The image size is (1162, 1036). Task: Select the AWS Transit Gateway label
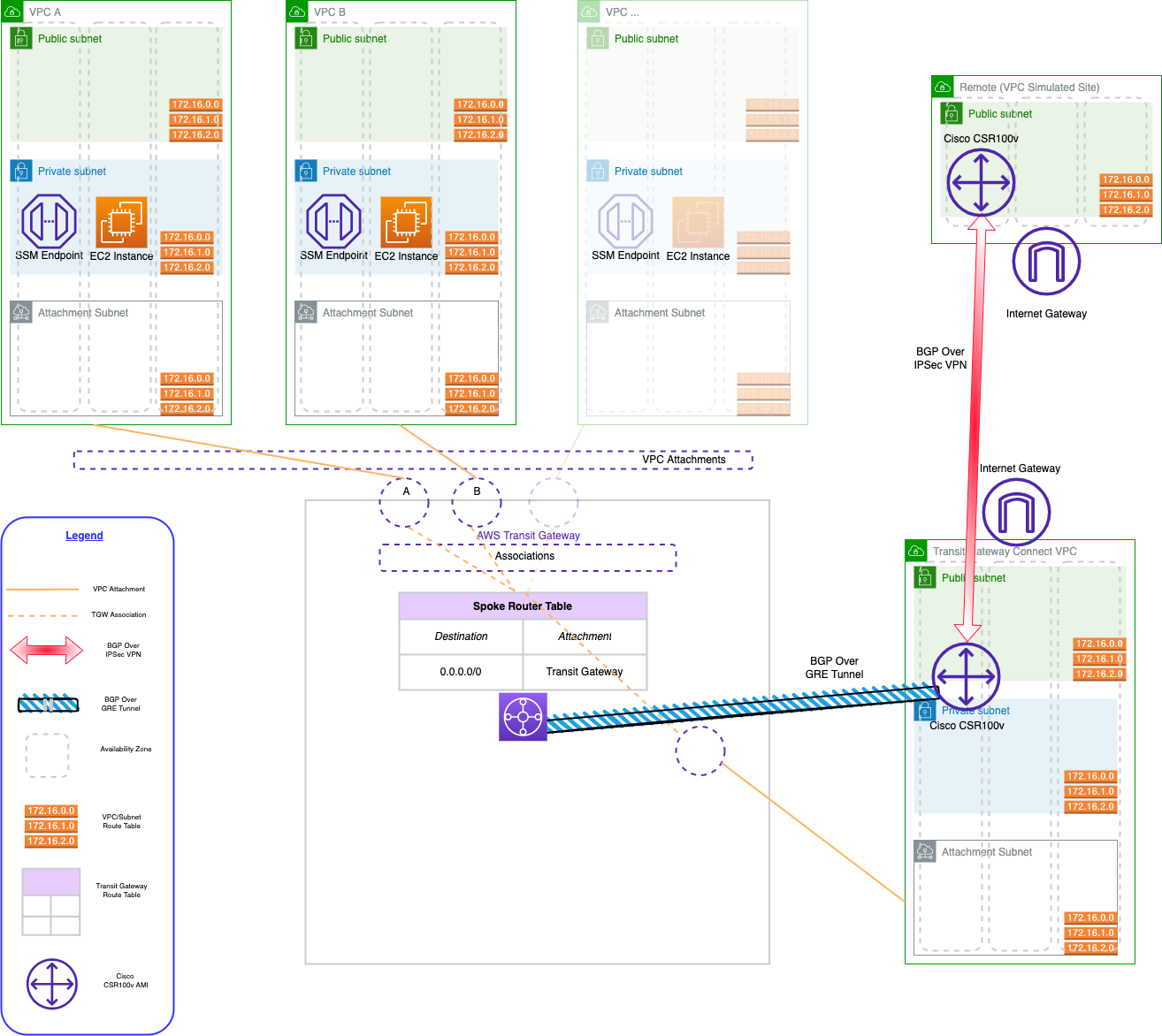529,536
